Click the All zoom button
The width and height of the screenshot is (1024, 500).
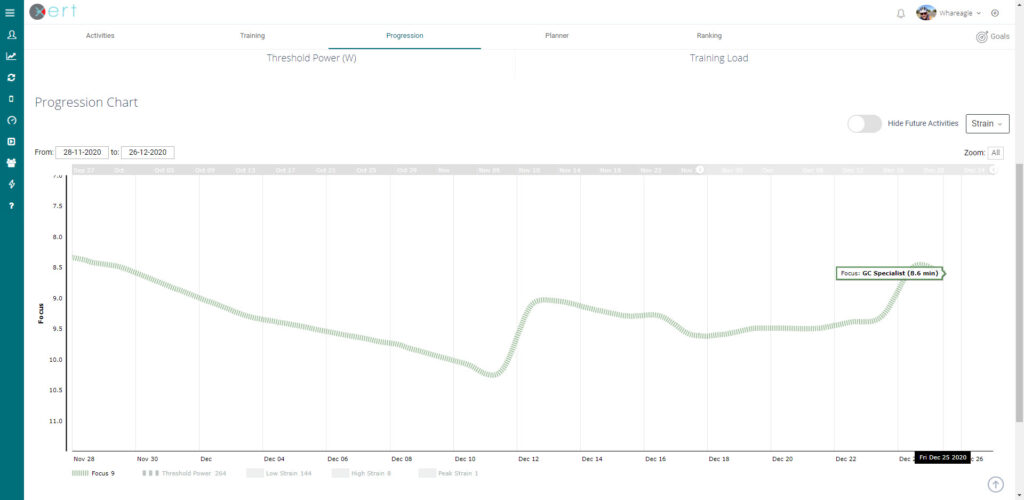click(996, 153)
